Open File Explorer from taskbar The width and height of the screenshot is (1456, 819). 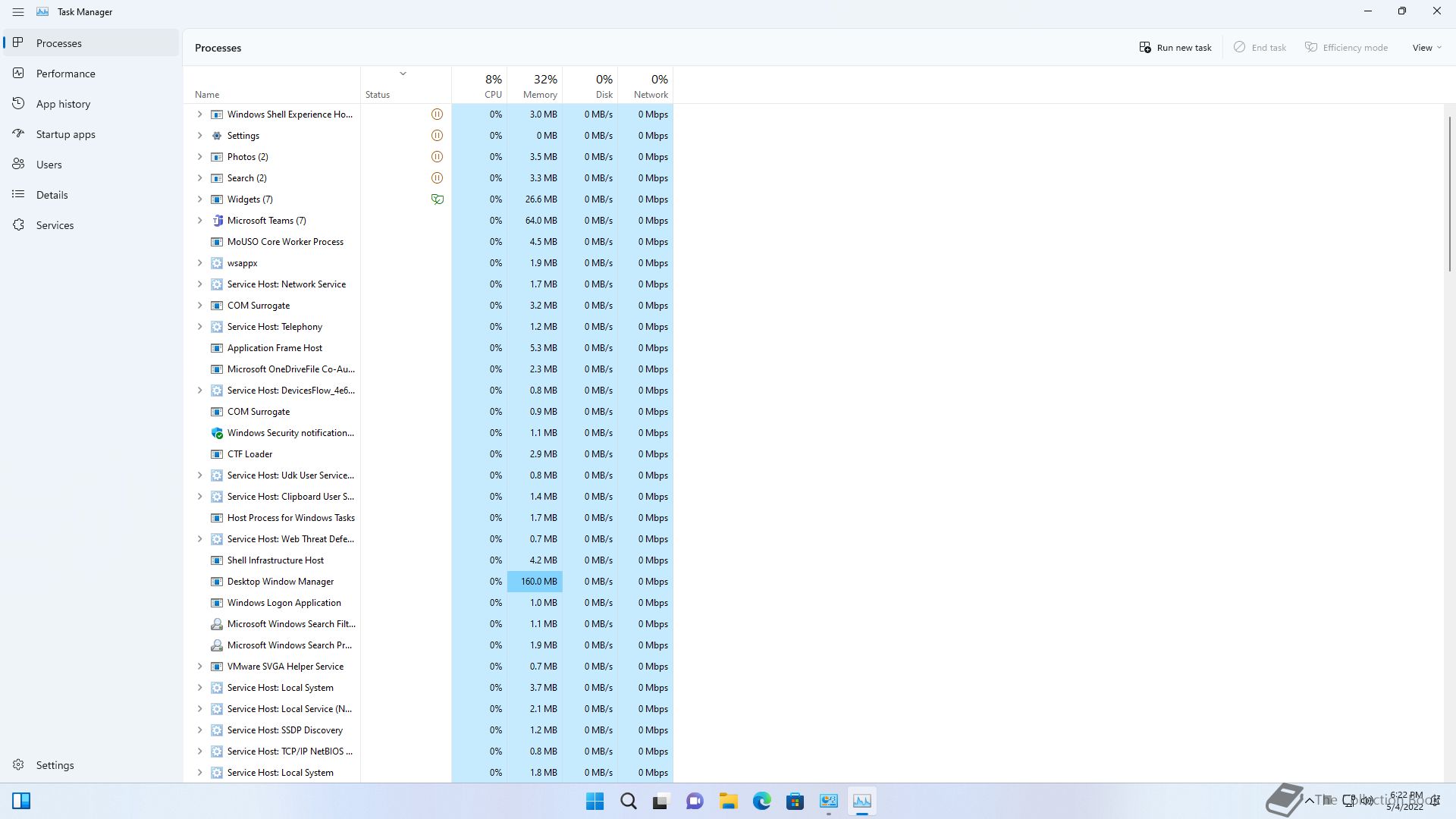click(x=729, y=801)
